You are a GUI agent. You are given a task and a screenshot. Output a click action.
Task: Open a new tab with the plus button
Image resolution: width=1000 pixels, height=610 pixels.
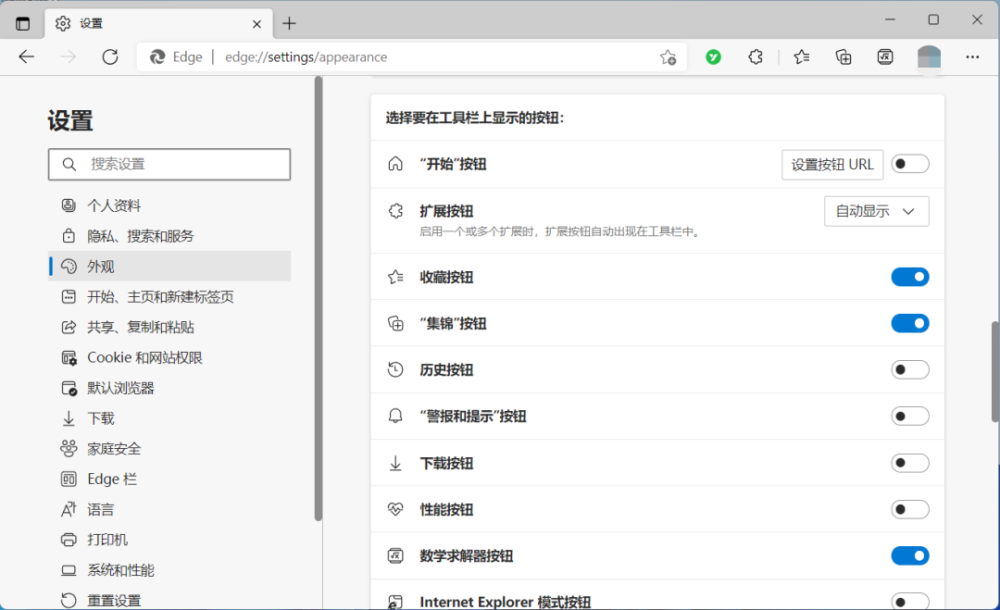[289, 24]
